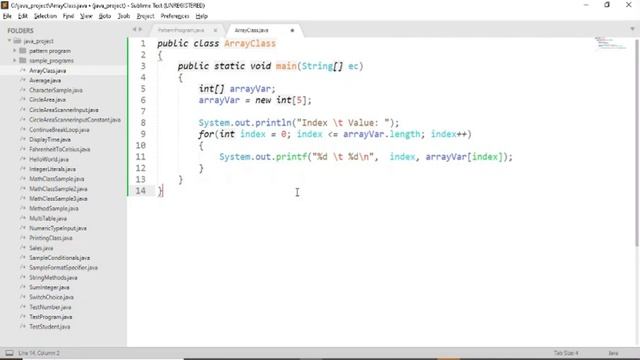Open PrintingClass.java from the sidebar

[x=51, y=238]
